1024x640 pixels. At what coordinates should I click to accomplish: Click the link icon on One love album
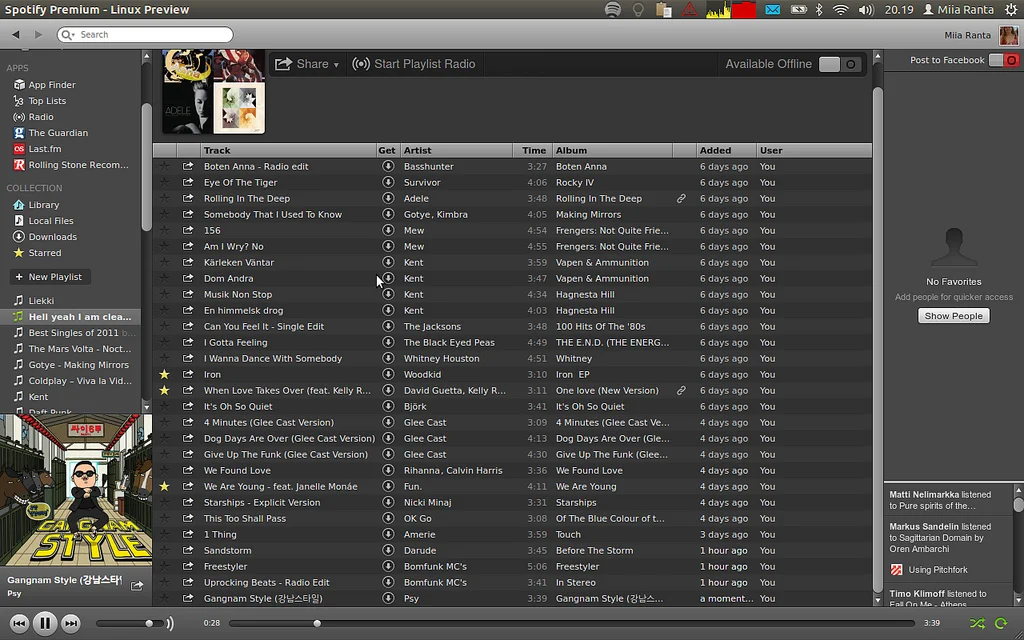(x=681, y=391)
